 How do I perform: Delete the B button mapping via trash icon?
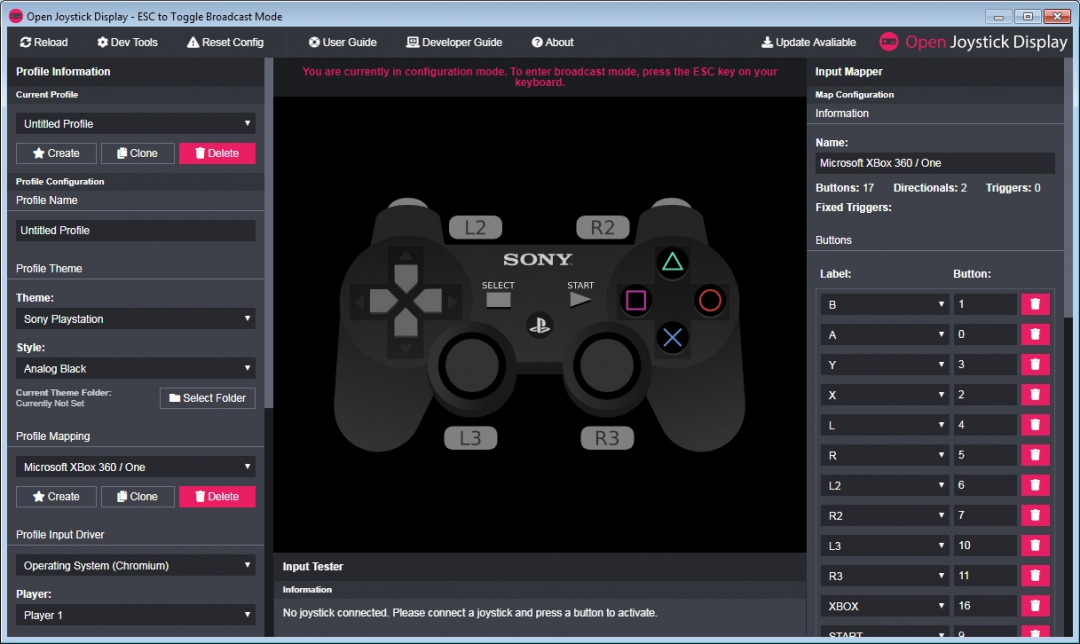coord(1035,303)
